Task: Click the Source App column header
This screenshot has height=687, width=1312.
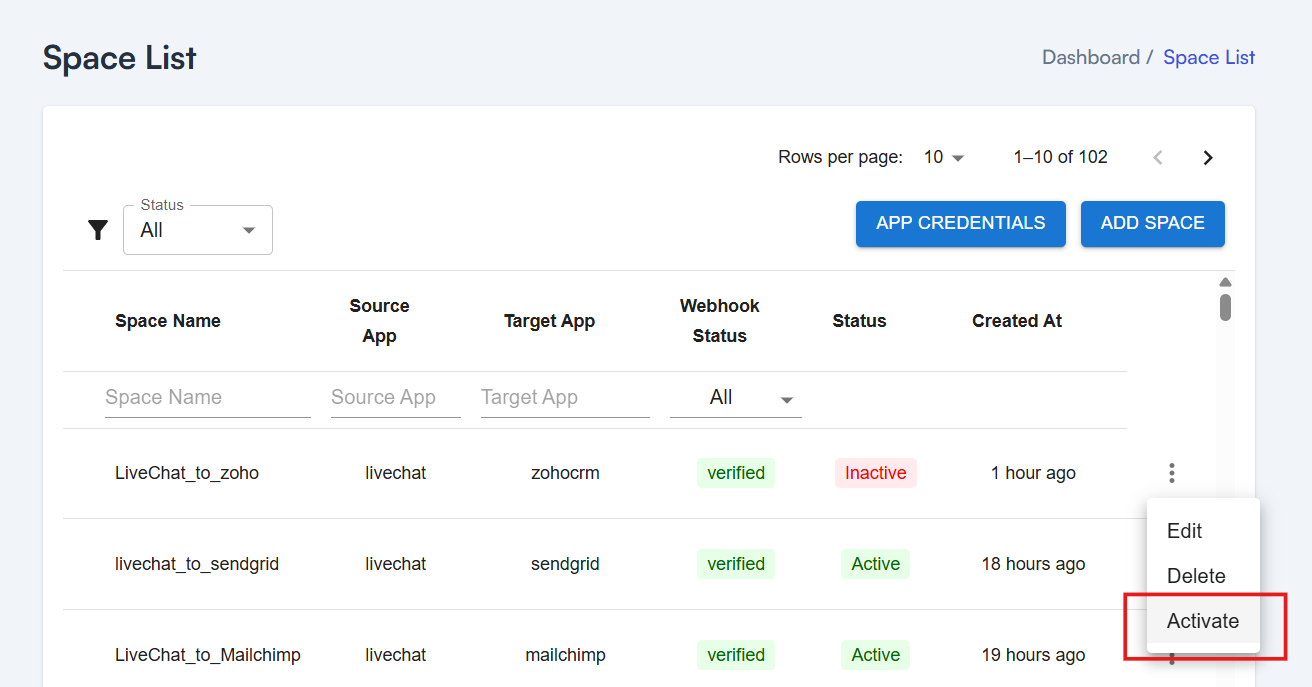Action: pyautogui.click(x=380, y=321)
